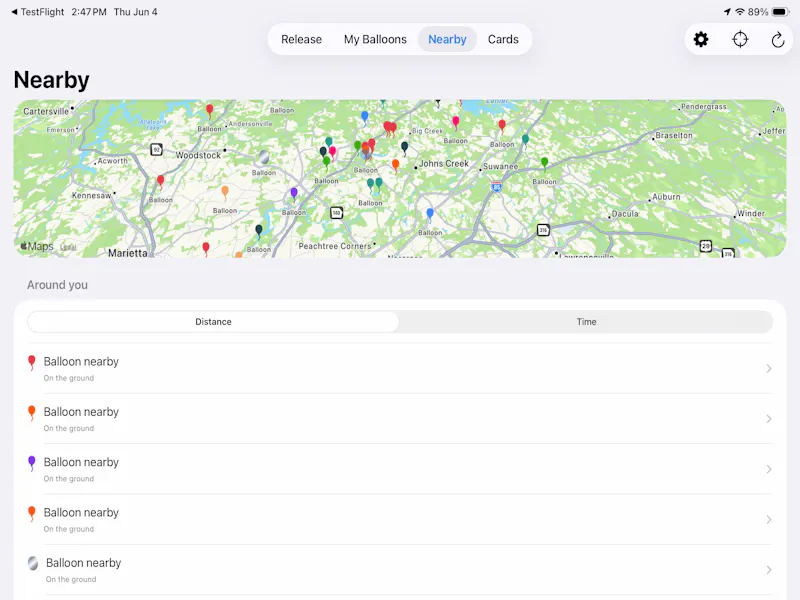800x600 pixels.
Task: Open the silver Balloon nearby row
Action: 400,569
